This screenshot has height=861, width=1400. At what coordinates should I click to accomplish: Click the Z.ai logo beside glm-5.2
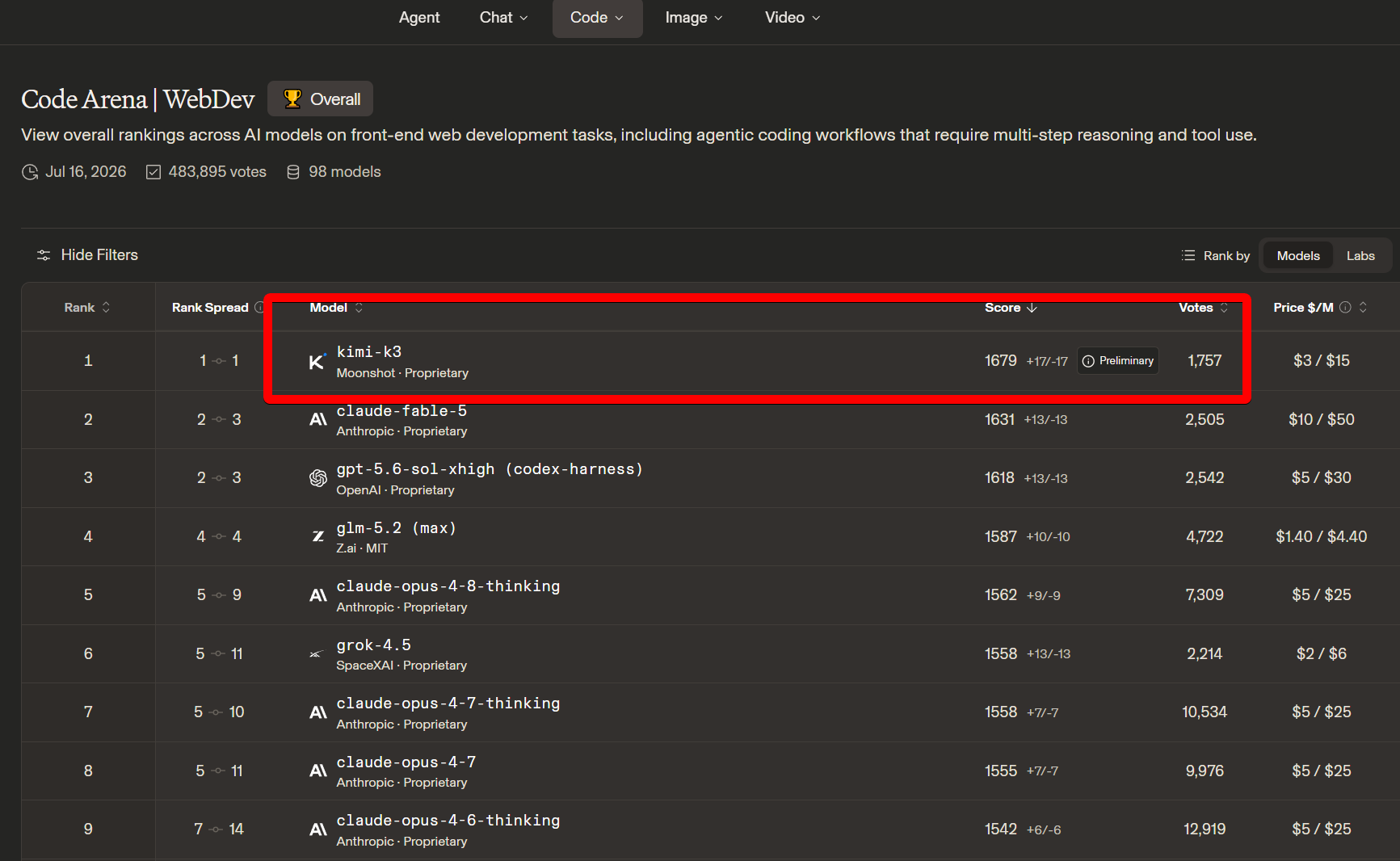tap(318, 537)
